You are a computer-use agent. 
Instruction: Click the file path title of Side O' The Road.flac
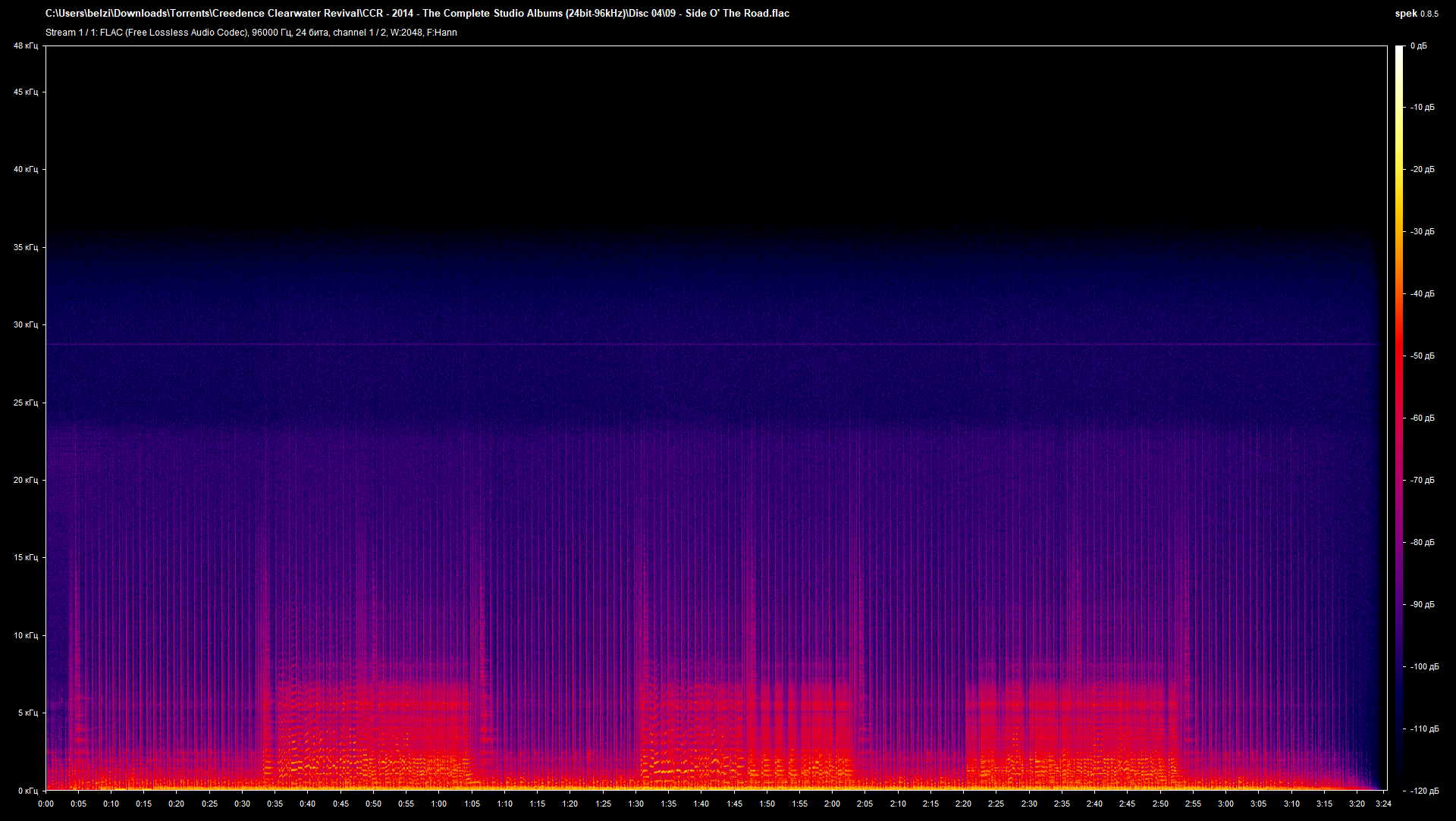point(417,13)
